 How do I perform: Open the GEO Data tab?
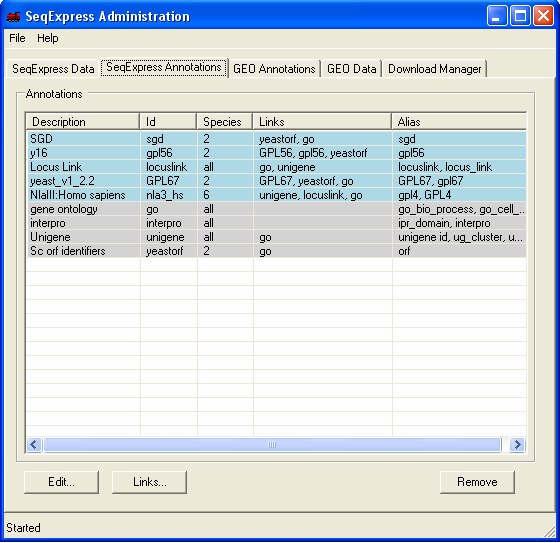(351, 69)
